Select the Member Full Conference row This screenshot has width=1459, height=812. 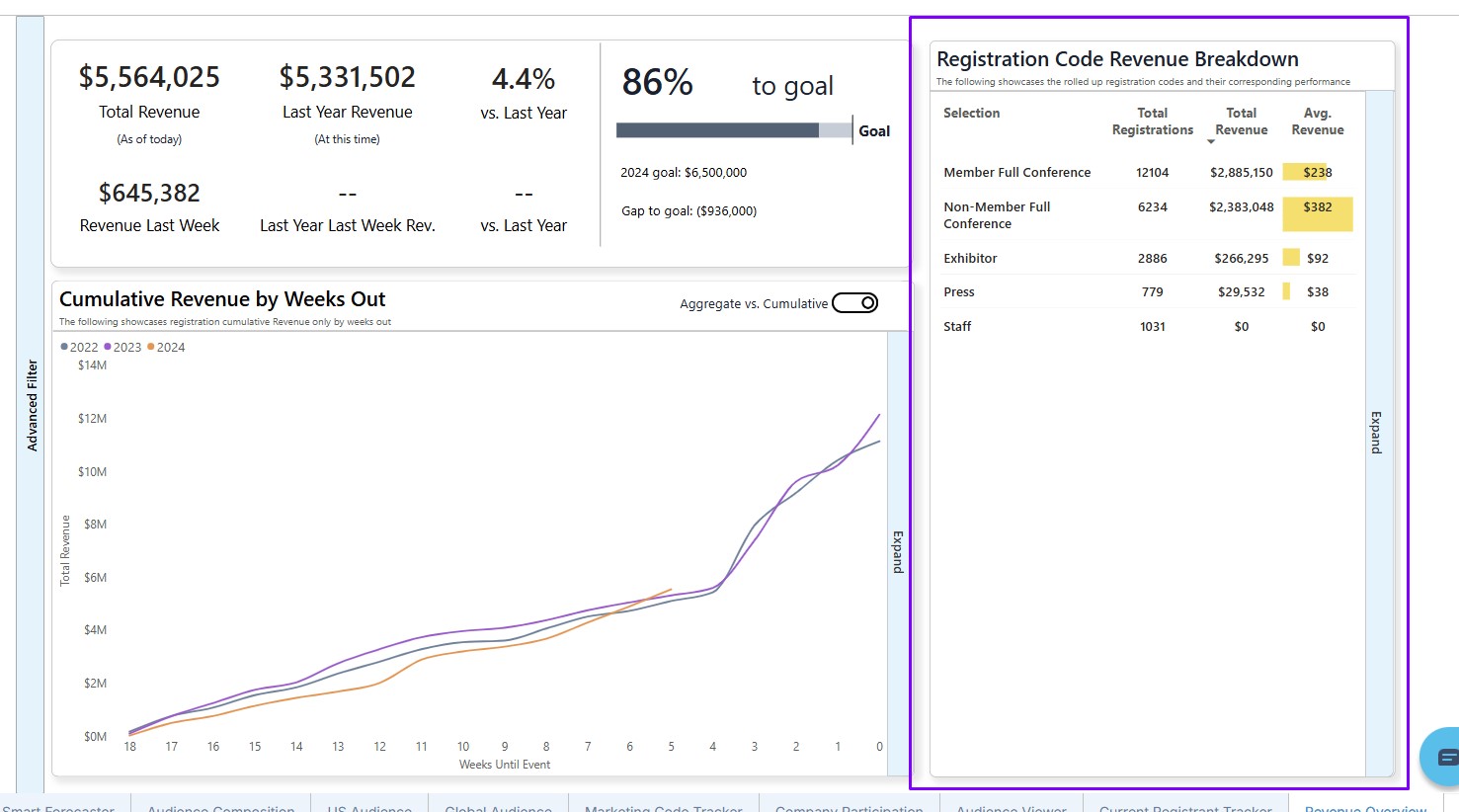coord(1016,173)
